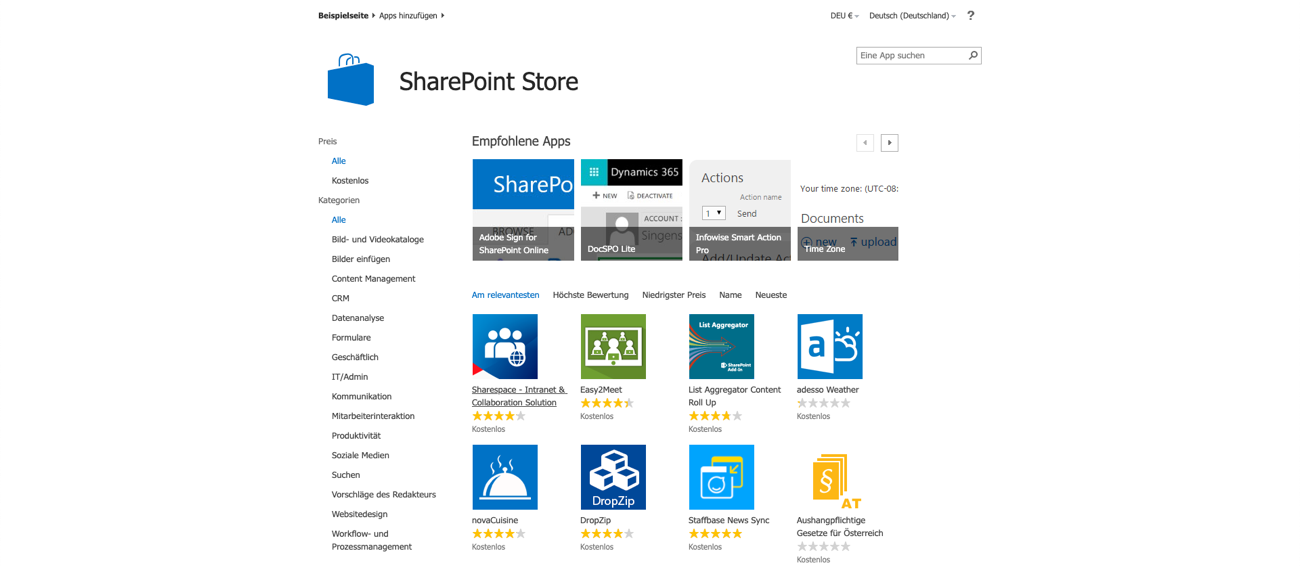The height and width of the screenshot is (566, 1300).
Task: Sort by Höchste Bewertung
Action: click(590, 295)
